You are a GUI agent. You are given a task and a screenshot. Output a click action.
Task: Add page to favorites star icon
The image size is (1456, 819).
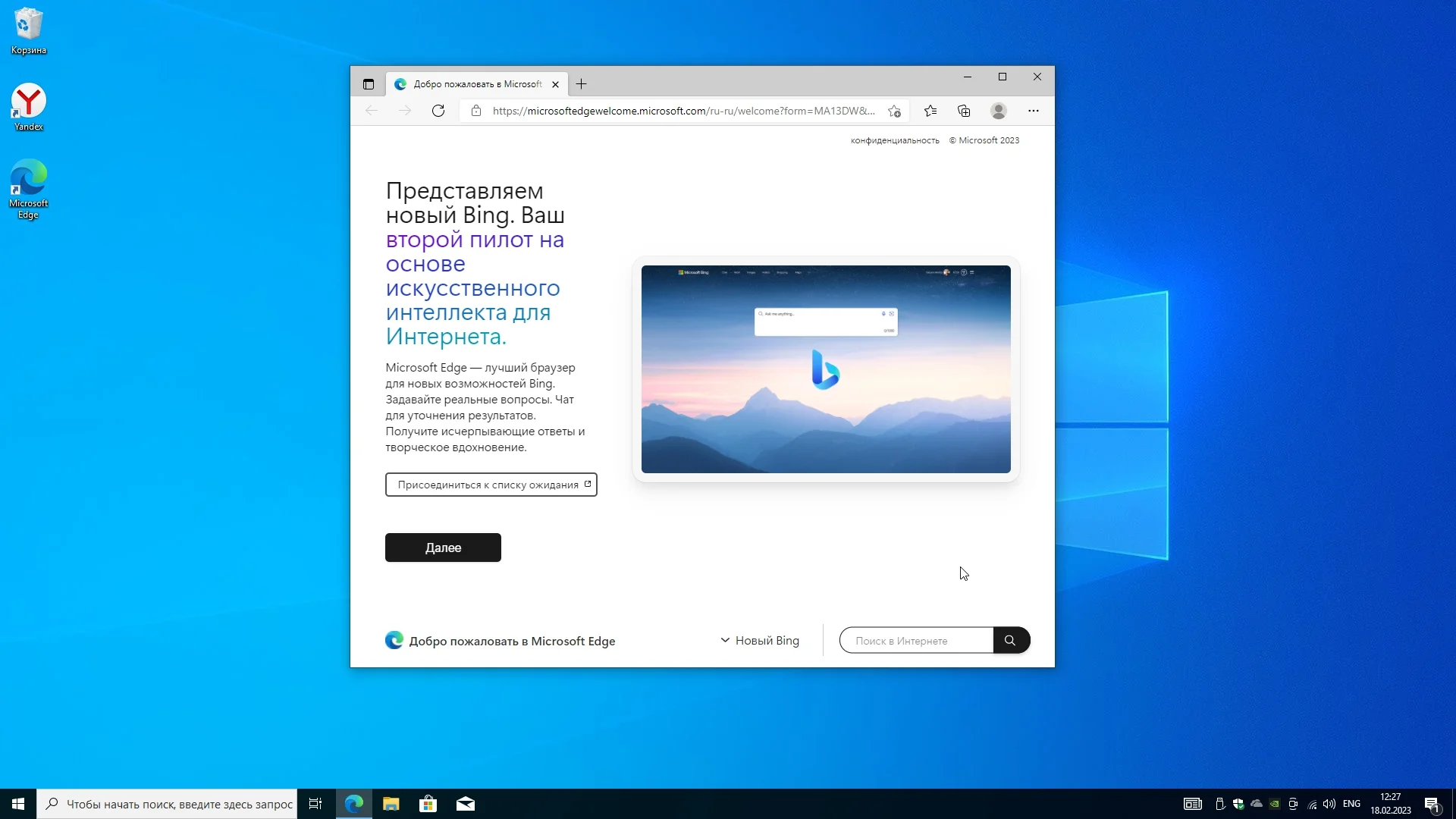click(x=895, y=111)
